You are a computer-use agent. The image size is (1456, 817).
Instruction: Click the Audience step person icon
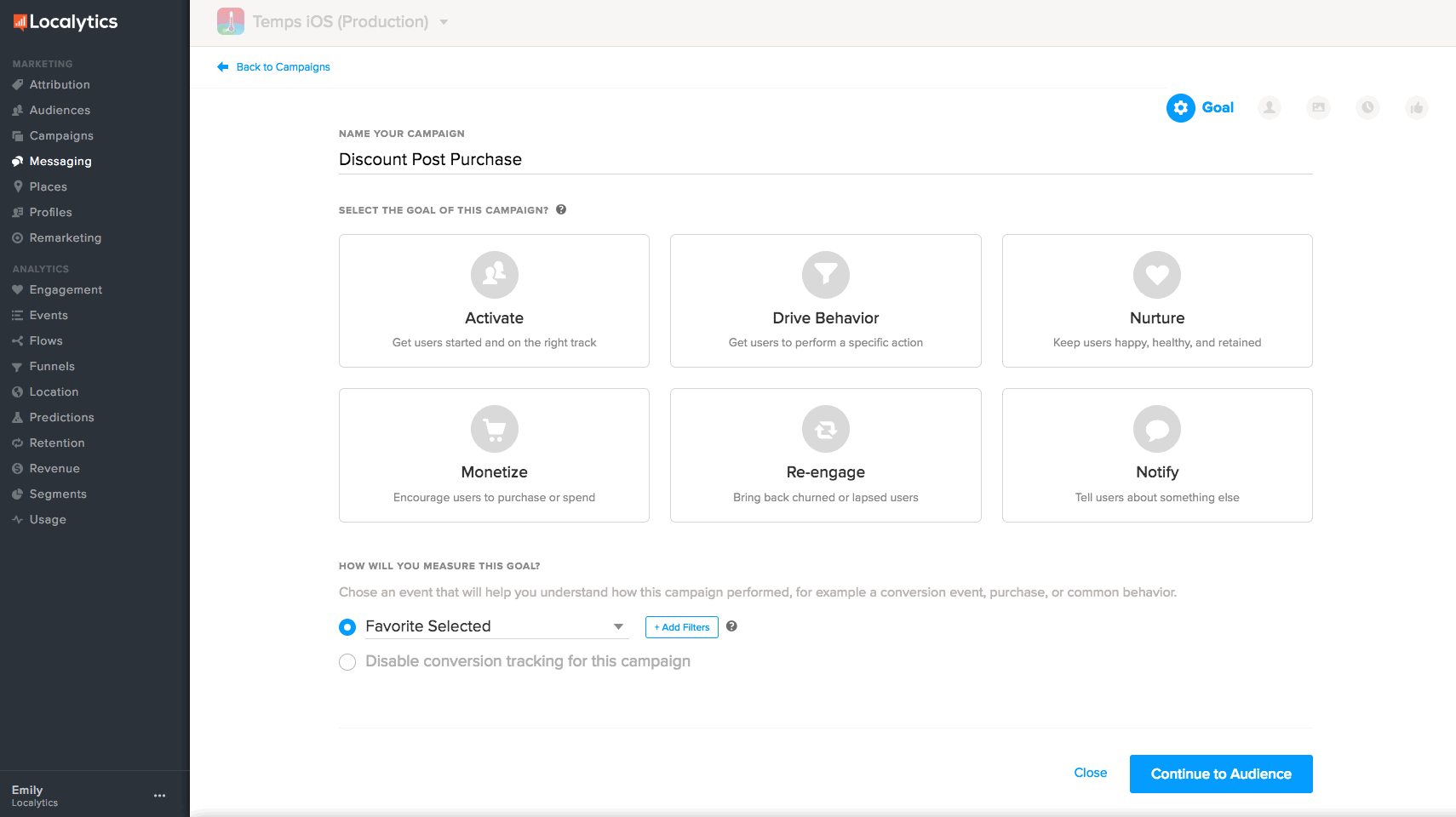coord(1269,107)
